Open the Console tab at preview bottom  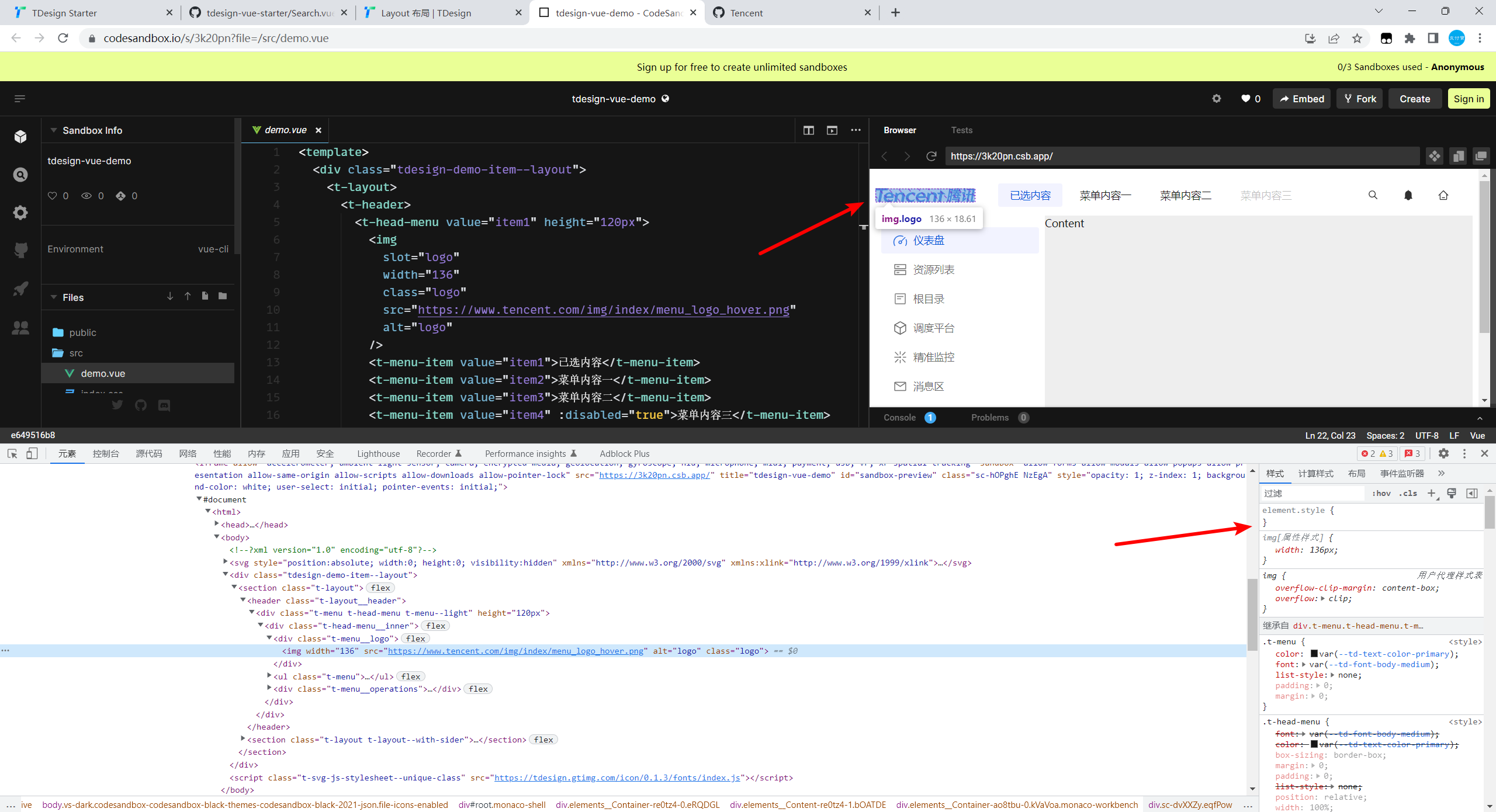(x=899, y=418)
